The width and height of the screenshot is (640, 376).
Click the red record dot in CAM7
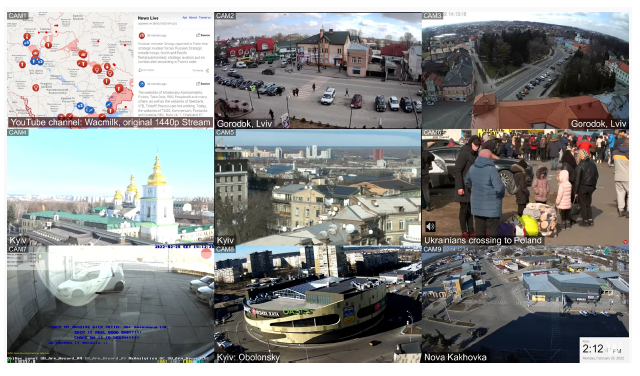pos(206,254)
